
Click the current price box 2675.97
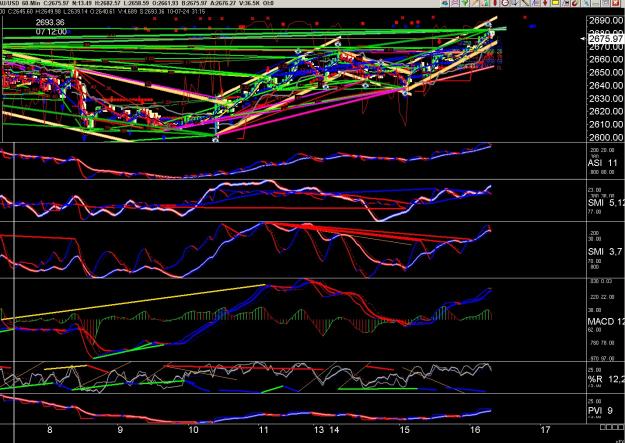[605, 39]
